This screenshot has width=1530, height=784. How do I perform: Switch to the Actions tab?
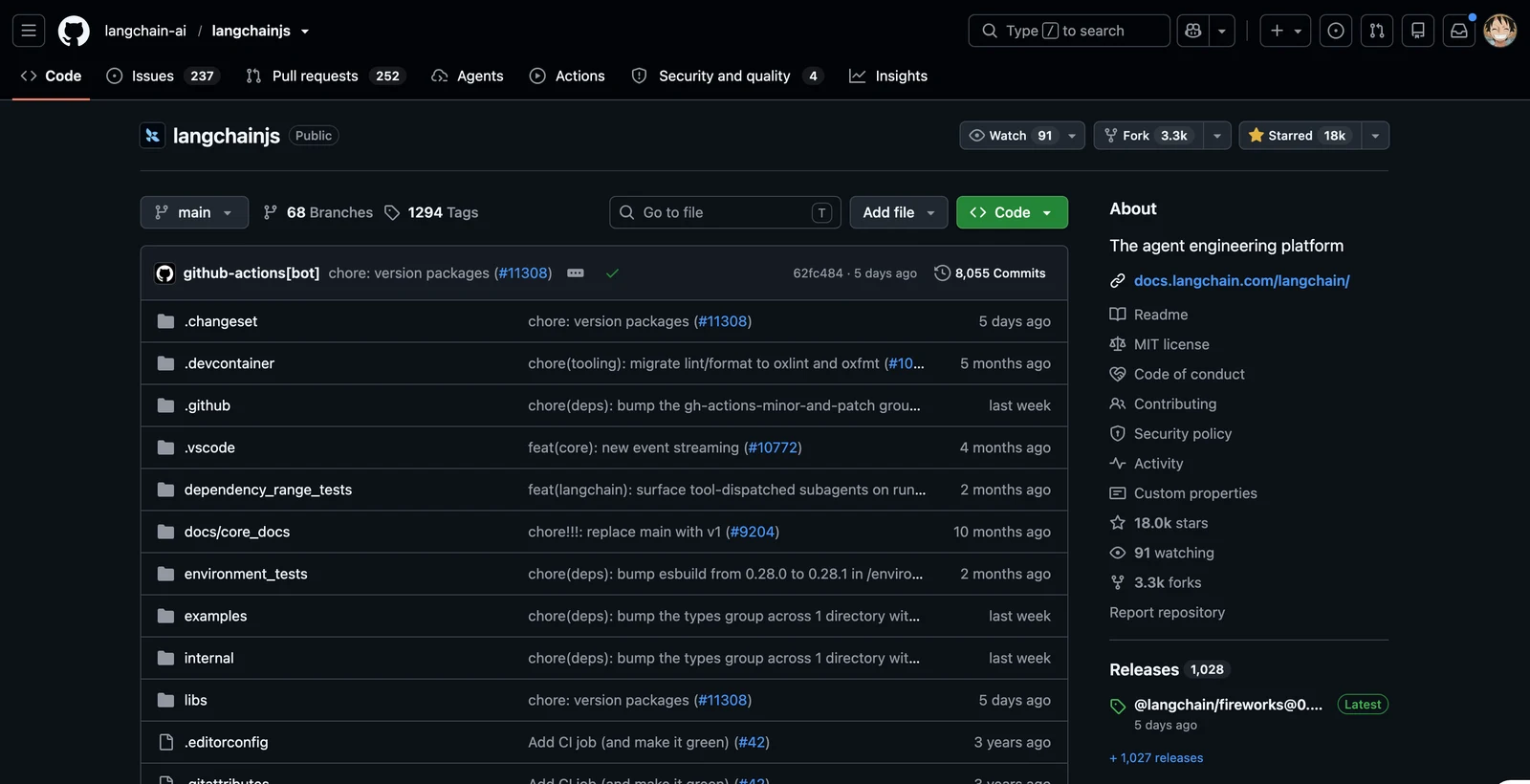click(x=567, y=76)
